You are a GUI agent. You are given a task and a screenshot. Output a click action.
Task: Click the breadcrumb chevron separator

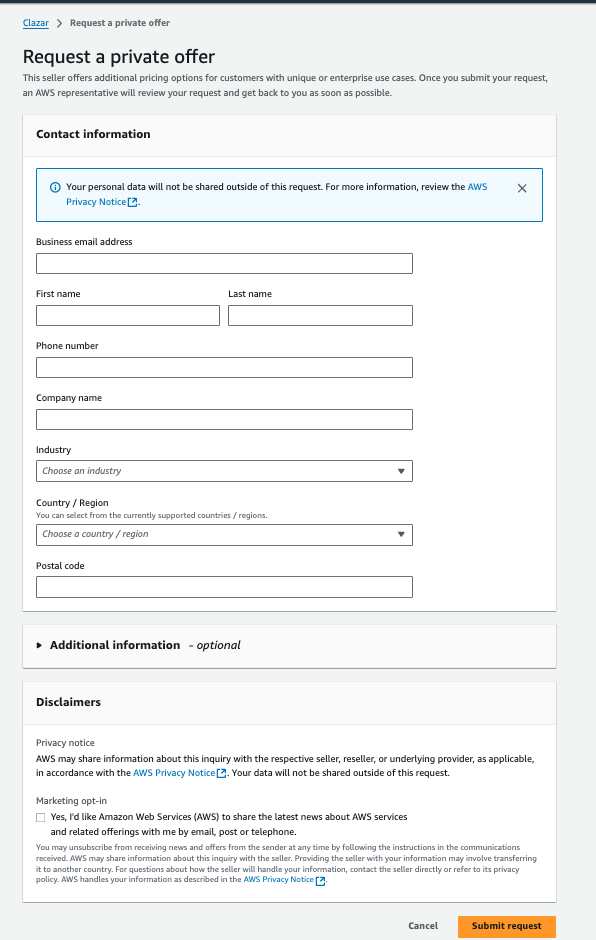click(59, 23)
